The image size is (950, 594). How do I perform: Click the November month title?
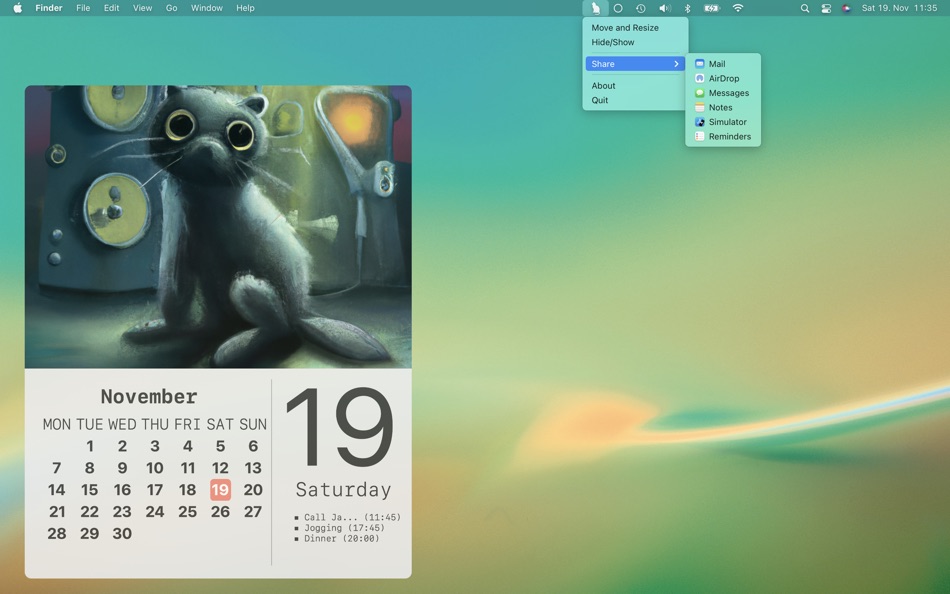pyautogui.click(x=149, y=396)
